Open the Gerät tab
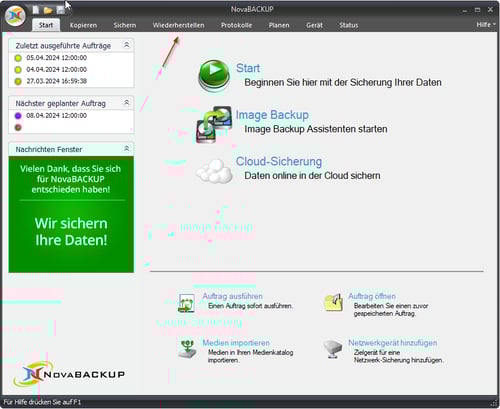The width and height of the screenshot is (500, 409). click(314, 25)
